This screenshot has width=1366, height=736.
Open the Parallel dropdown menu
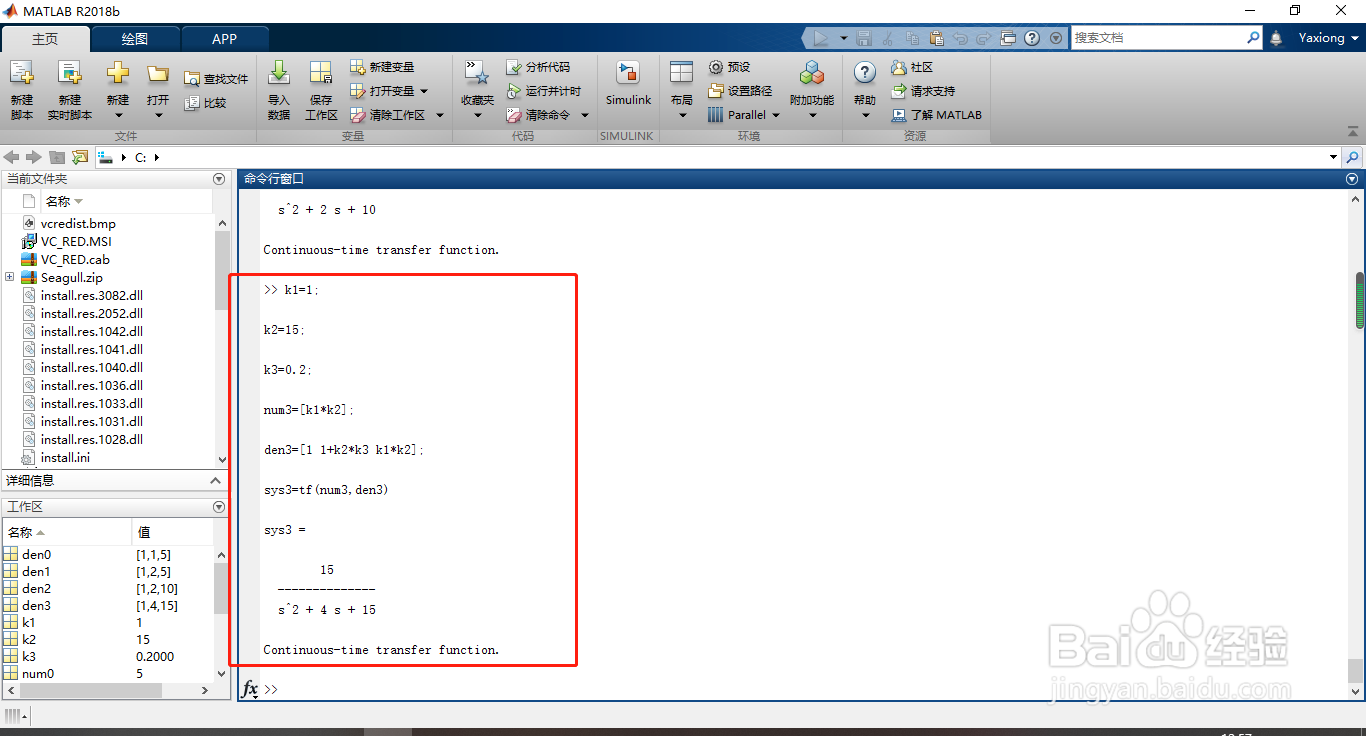pyautogui.click(x=776, y=115)
